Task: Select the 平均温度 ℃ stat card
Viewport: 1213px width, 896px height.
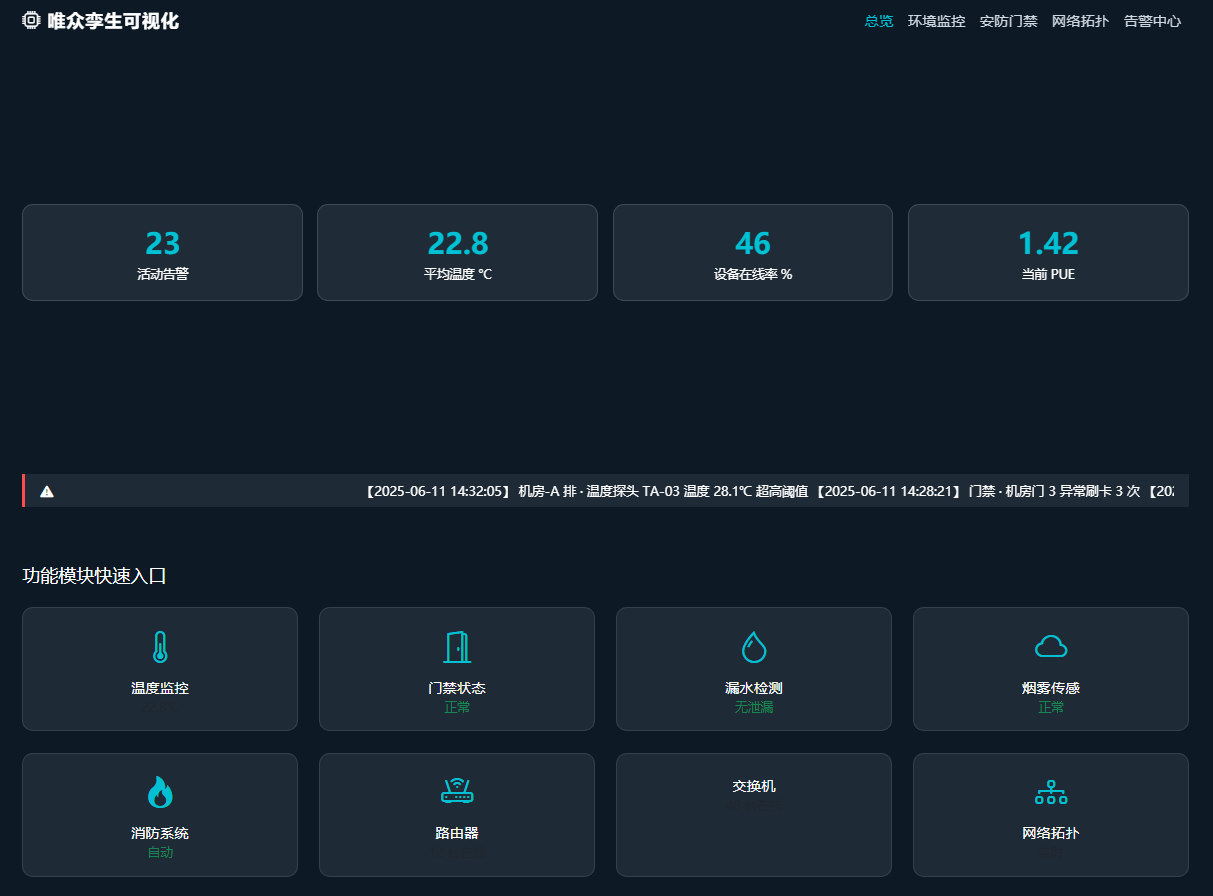Action: click(457, 252)
